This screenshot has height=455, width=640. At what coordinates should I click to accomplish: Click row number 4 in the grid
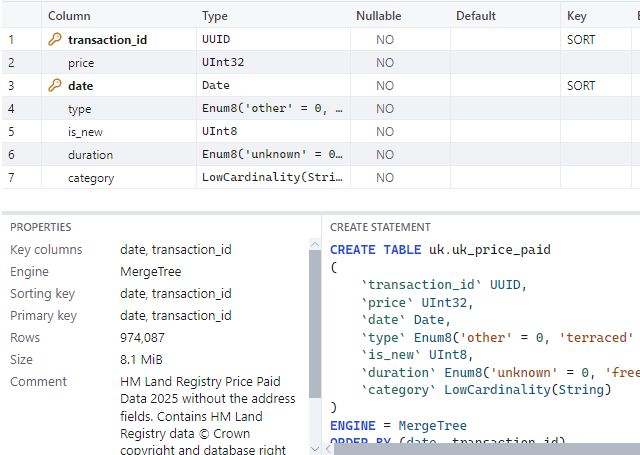(11, 109)
